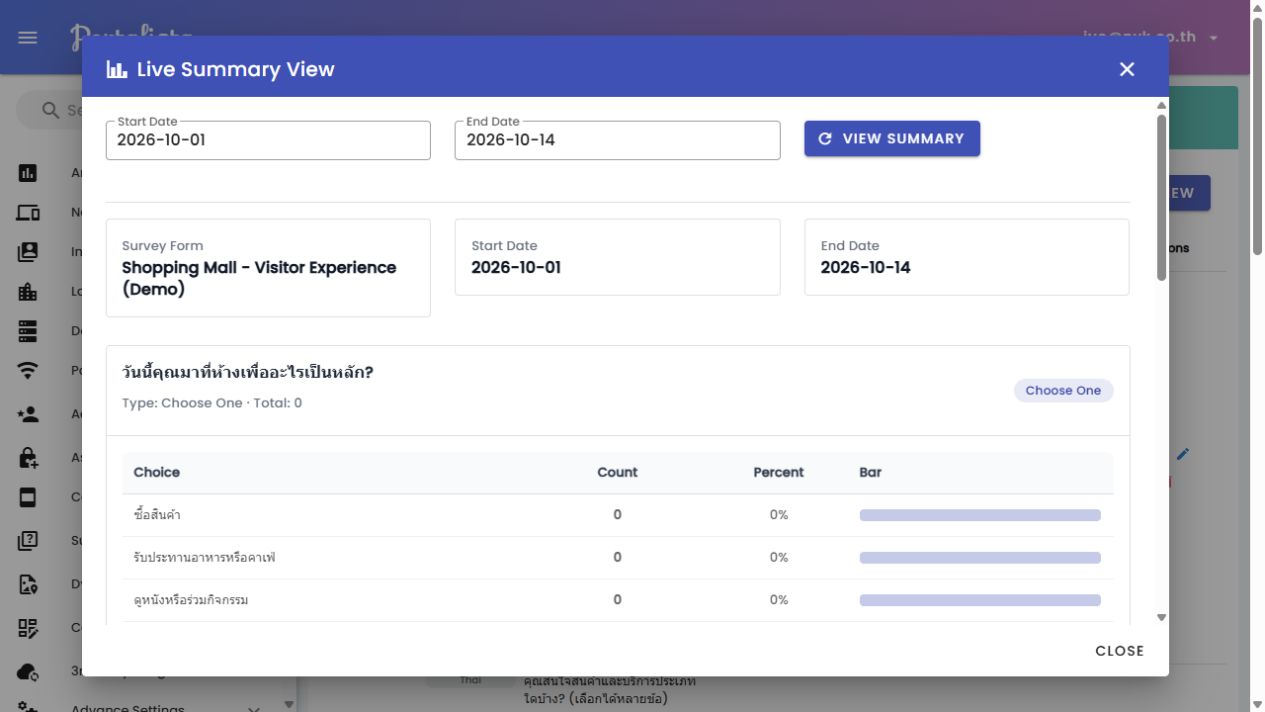The width and height of the screenshot is (1265, 712).
Task: Click the background search box
Action: pos(50,110)
